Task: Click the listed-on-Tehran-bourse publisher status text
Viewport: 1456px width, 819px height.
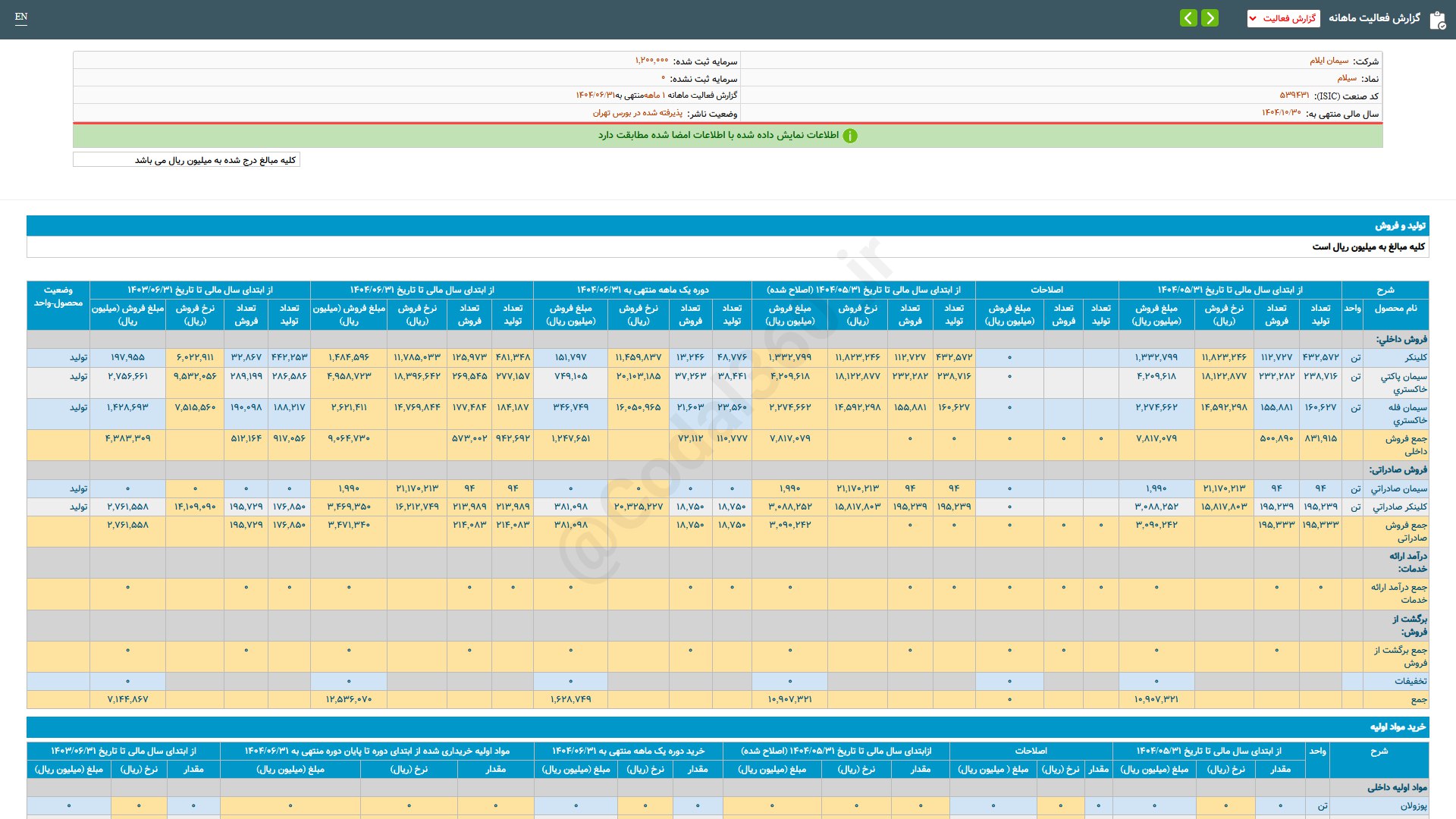Action: (x=637, y=113)
